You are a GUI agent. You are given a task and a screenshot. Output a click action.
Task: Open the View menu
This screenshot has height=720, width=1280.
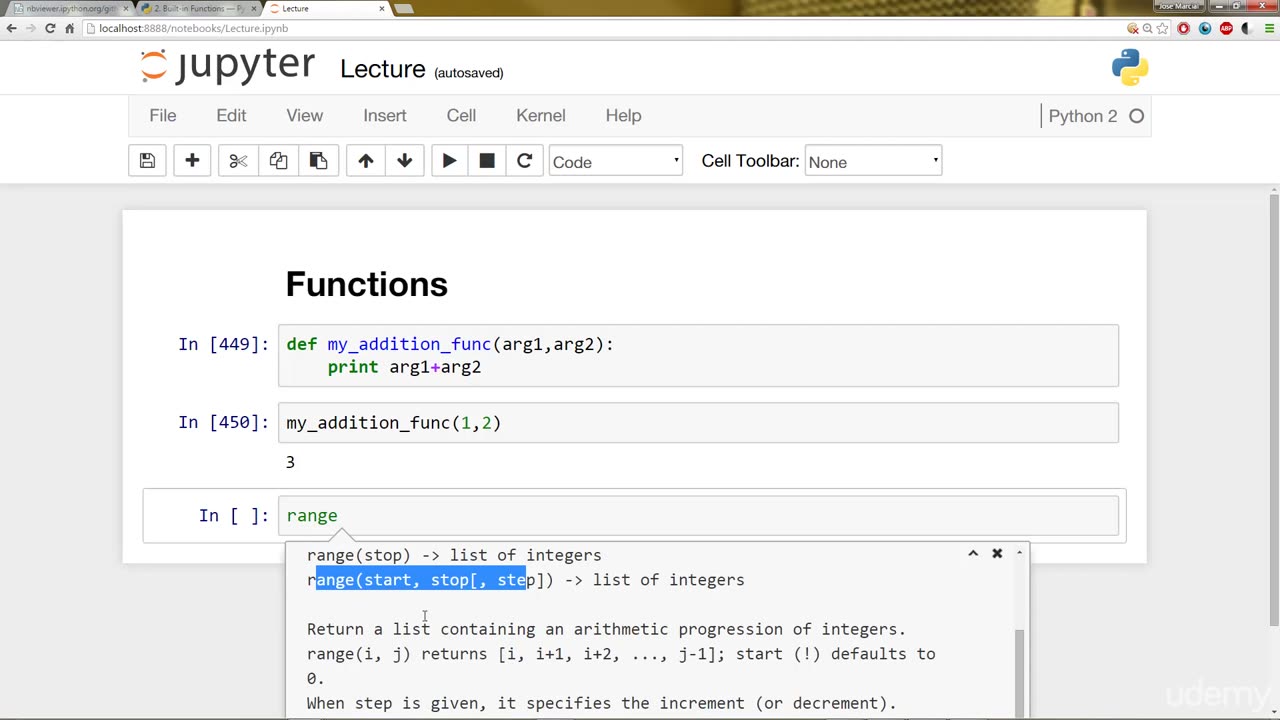(x=305, y=116)
